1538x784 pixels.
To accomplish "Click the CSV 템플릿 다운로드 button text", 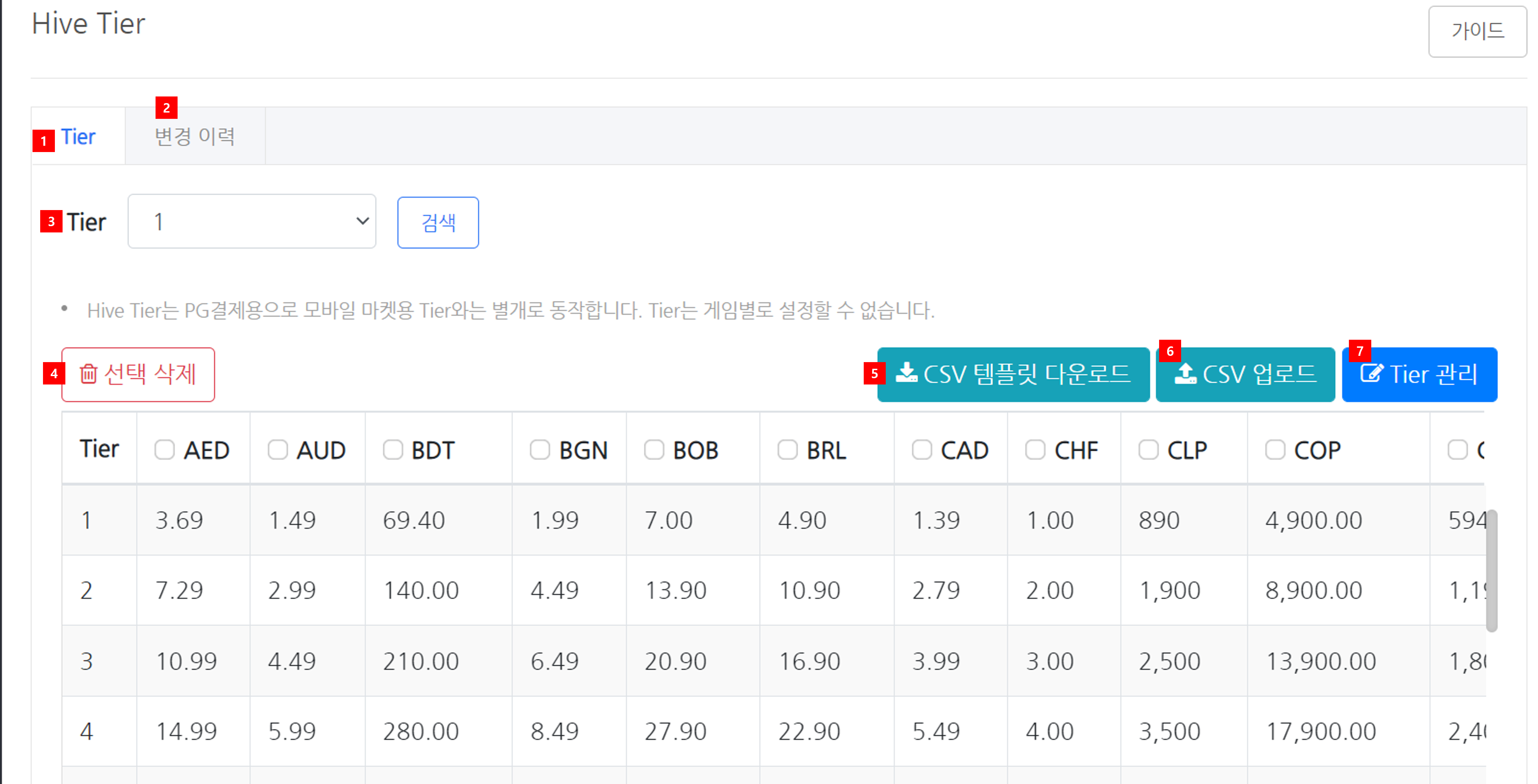I will (x=1027, y=374).
